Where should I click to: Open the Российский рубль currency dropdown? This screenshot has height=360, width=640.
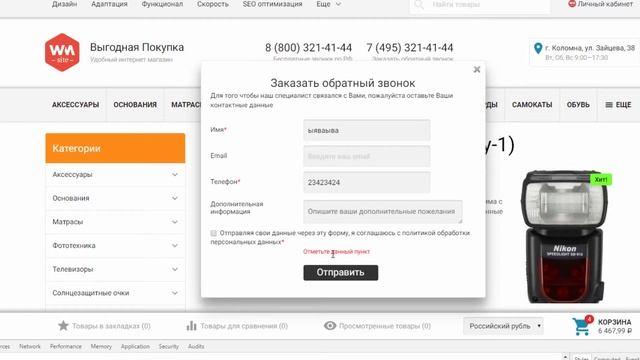pos(503,326)
